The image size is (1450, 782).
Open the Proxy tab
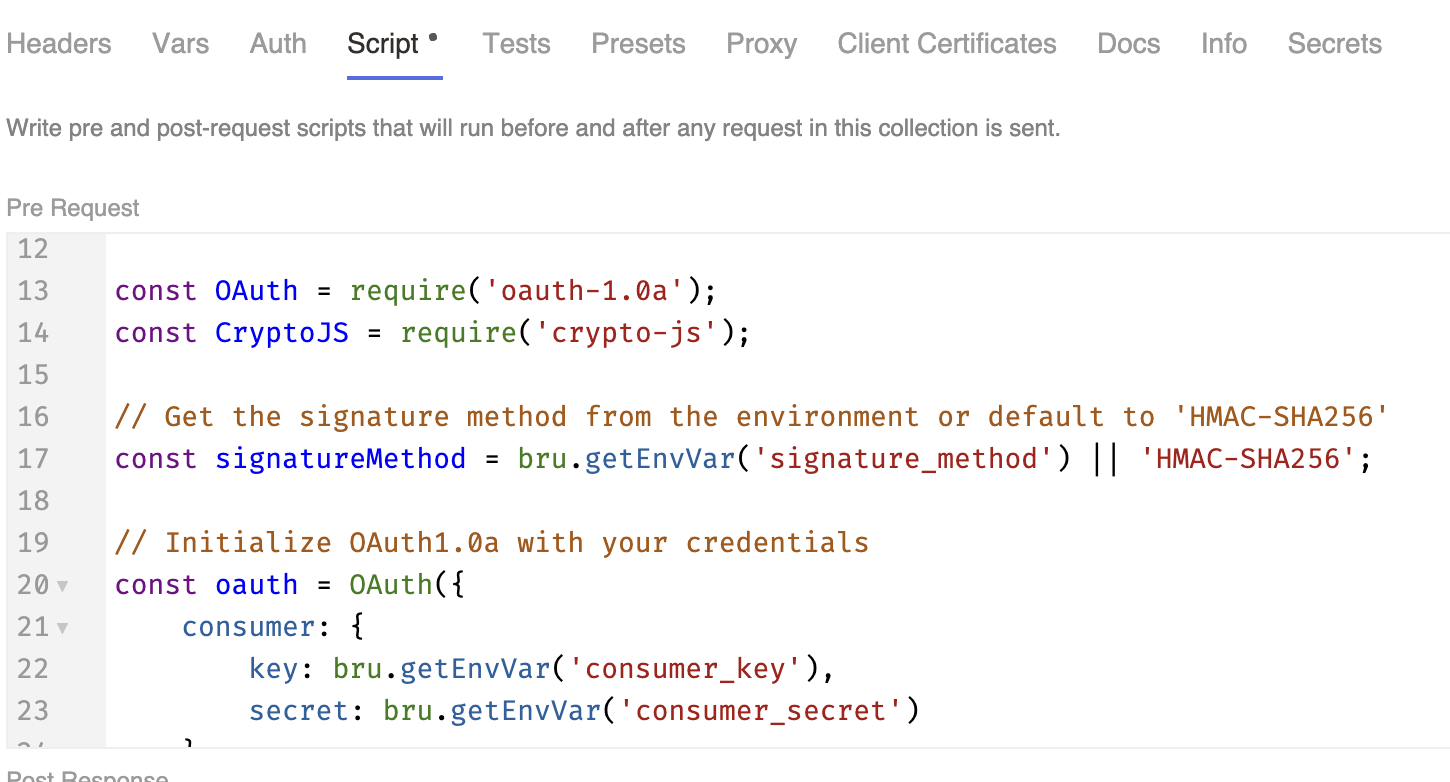click(x=761, y=44)
